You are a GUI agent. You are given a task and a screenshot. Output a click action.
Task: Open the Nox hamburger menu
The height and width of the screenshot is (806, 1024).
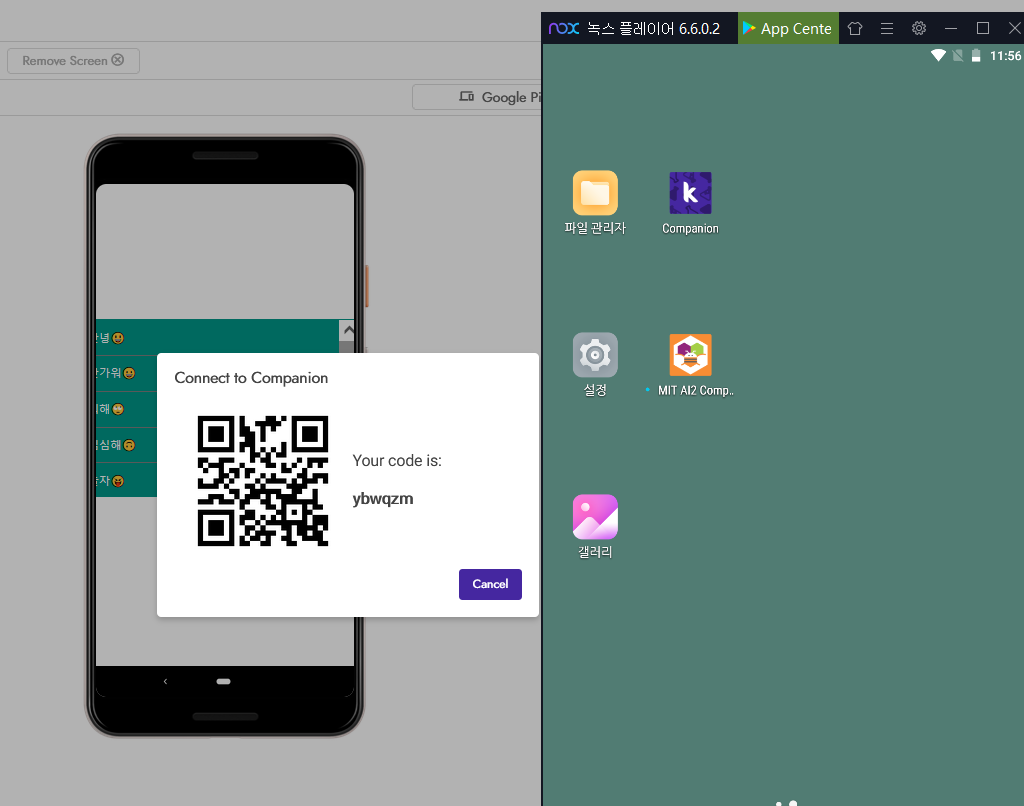tap(887, 28)
